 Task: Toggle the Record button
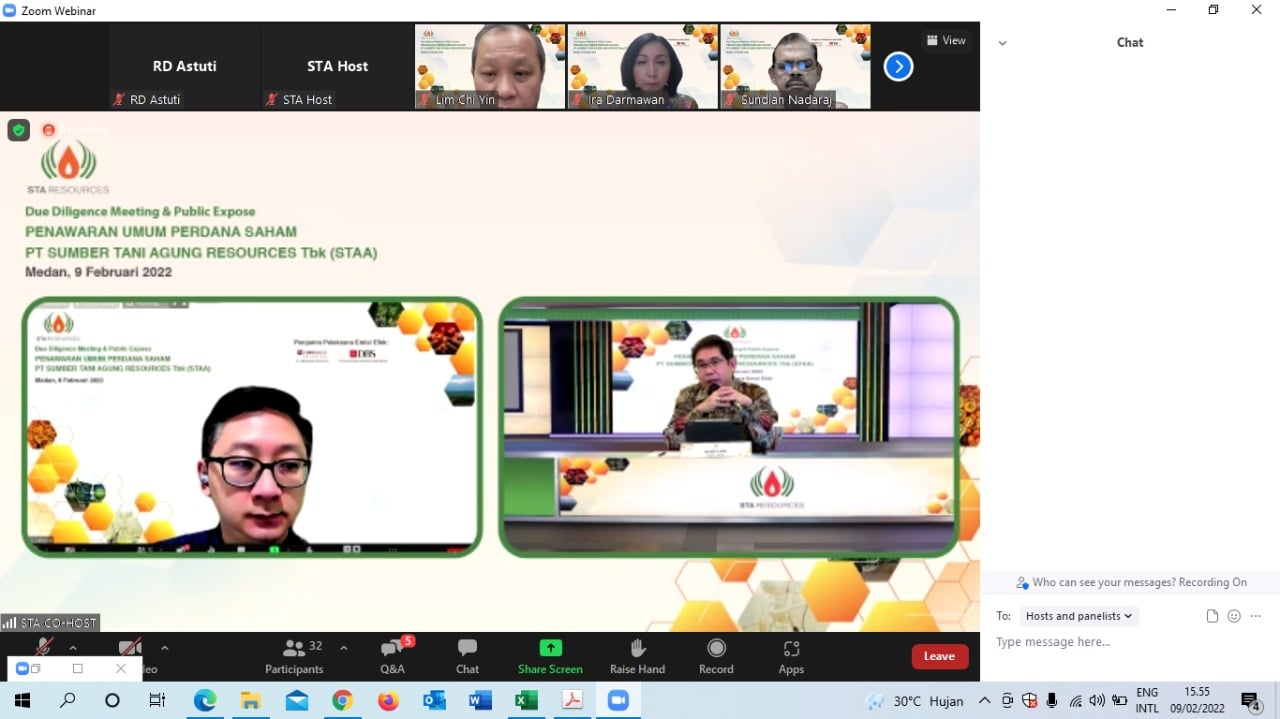coord(716,655)
